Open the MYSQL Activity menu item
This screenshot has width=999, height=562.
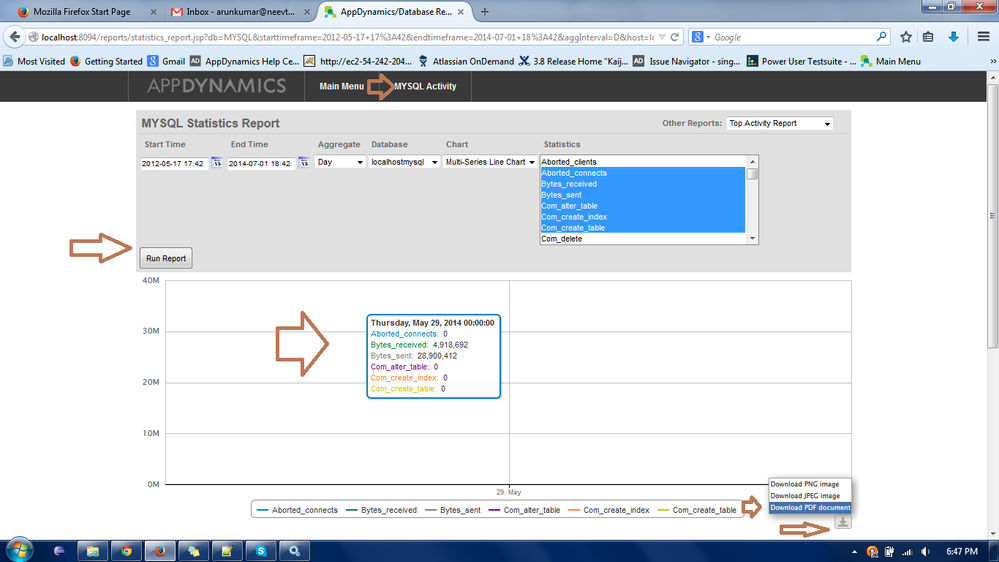point(425,87)
